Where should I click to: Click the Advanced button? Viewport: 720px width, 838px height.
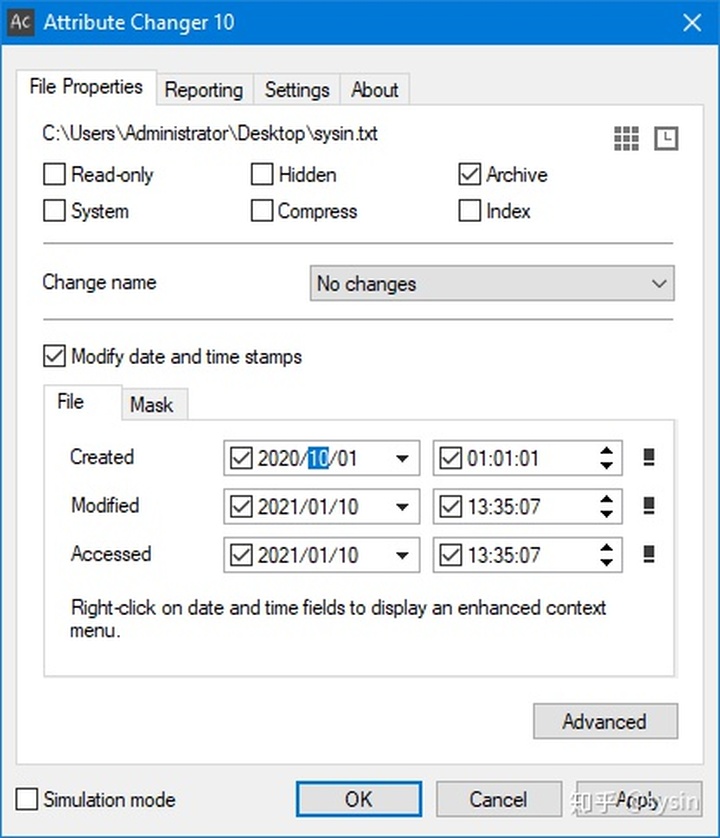(x=605, y=721)
